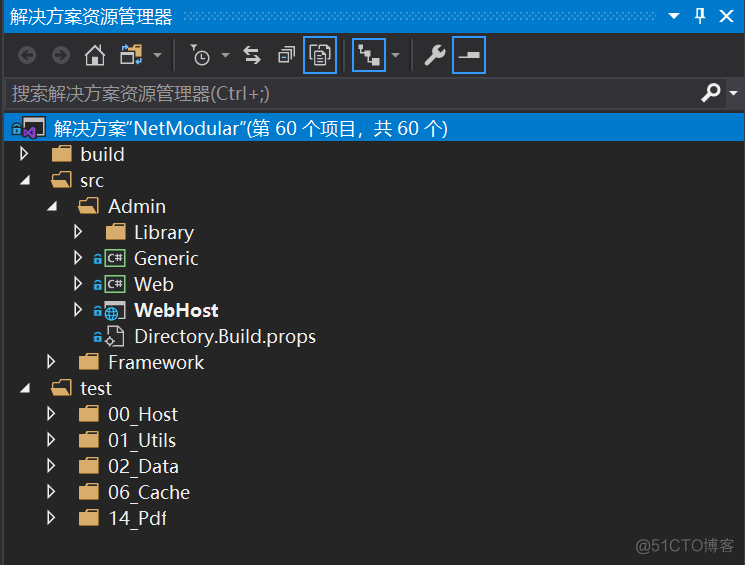
Task: Click the 01_Utils folder icon
Action: 89,440
